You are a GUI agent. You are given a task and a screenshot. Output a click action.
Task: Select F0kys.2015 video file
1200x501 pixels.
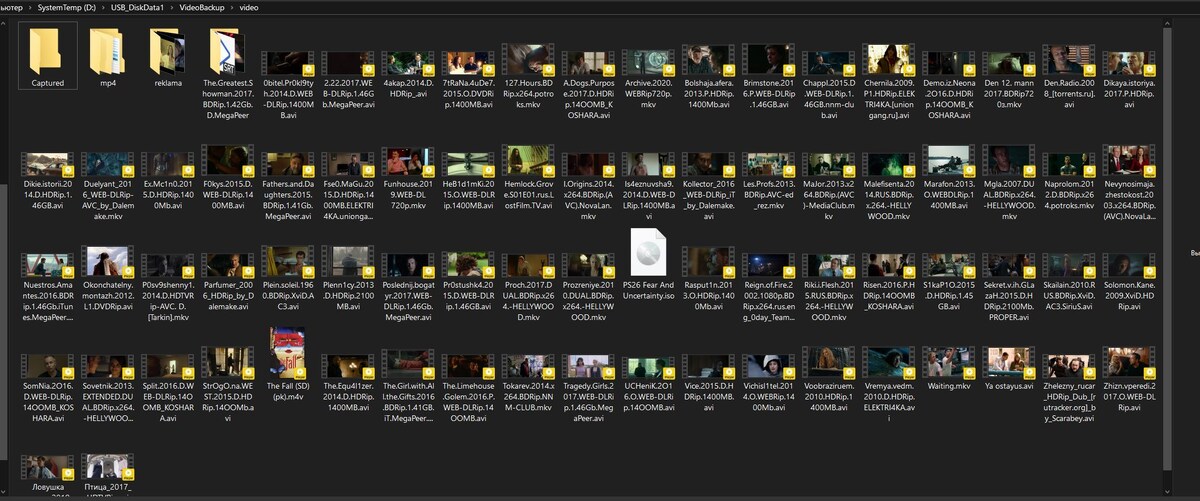227,162
